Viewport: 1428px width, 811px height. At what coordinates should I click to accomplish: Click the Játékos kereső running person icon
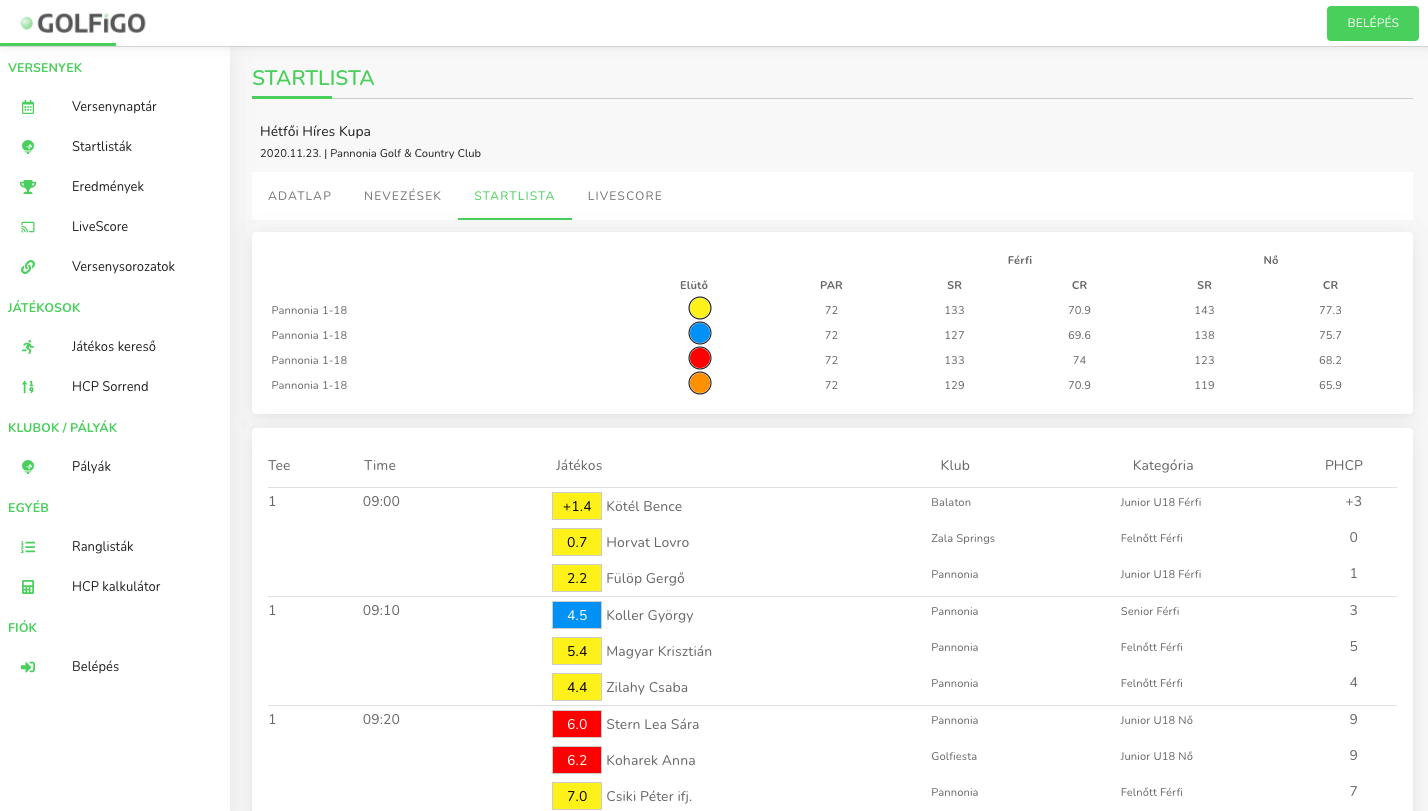click(x=28, y=347)
